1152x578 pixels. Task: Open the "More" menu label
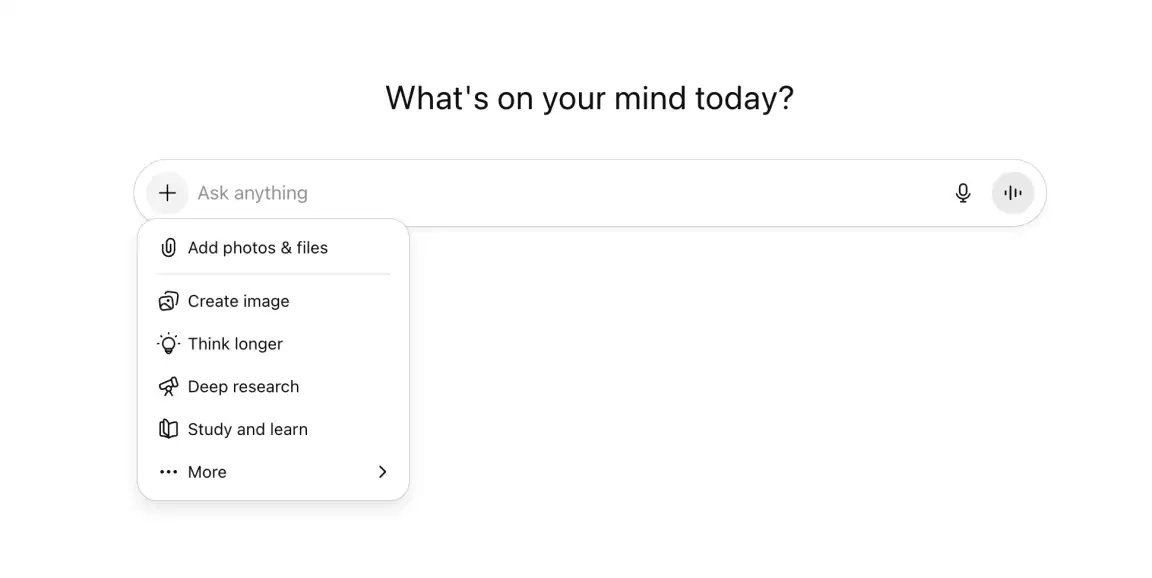point(207,472)
